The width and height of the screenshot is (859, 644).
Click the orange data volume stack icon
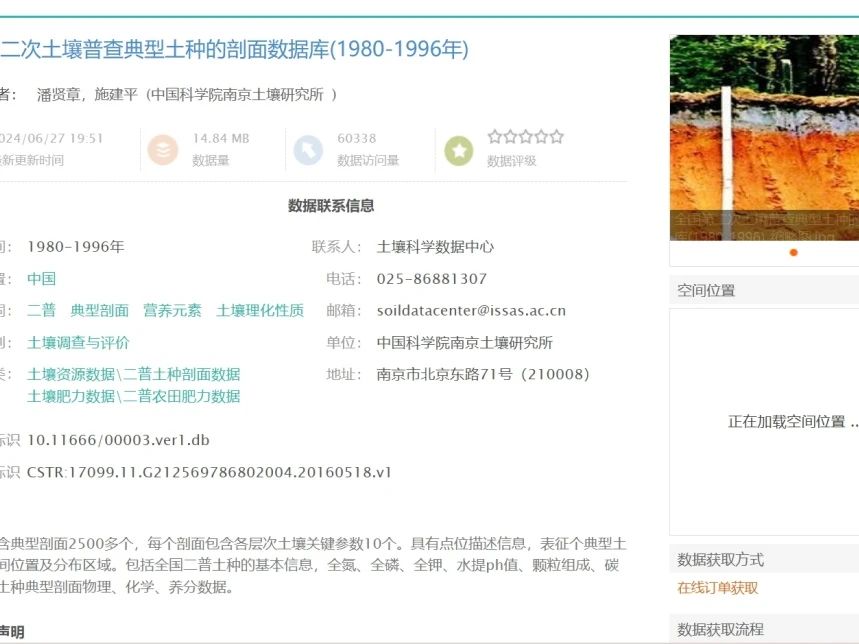click(x=163, y=150)
